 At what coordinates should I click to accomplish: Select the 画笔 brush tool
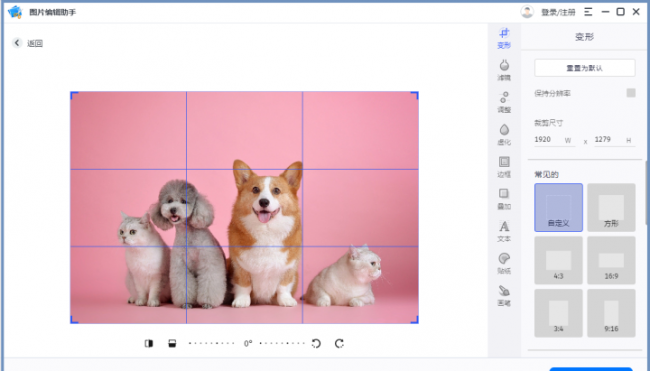[504, 296]
